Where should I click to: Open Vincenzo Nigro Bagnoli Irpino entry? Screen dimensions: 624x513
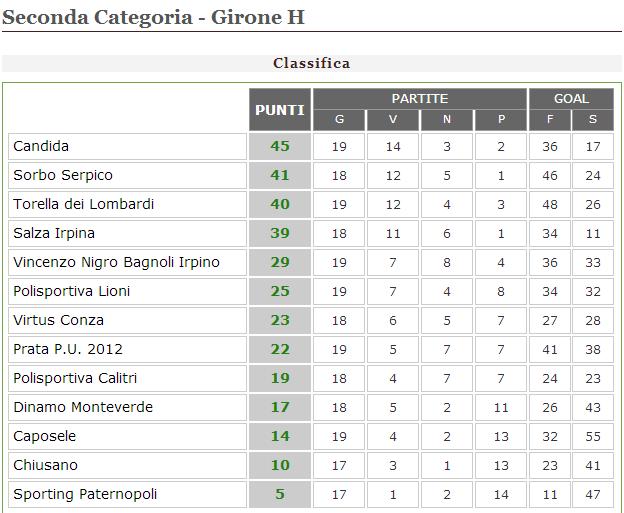tap(116, 263)
